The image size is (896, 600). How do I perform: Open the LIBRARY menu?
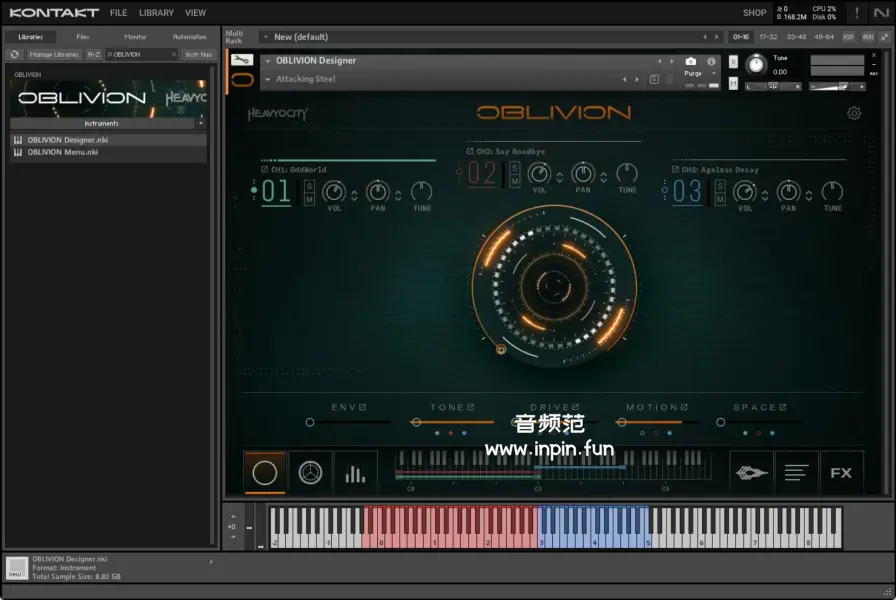pyautogui.click(x=156, y=13)
